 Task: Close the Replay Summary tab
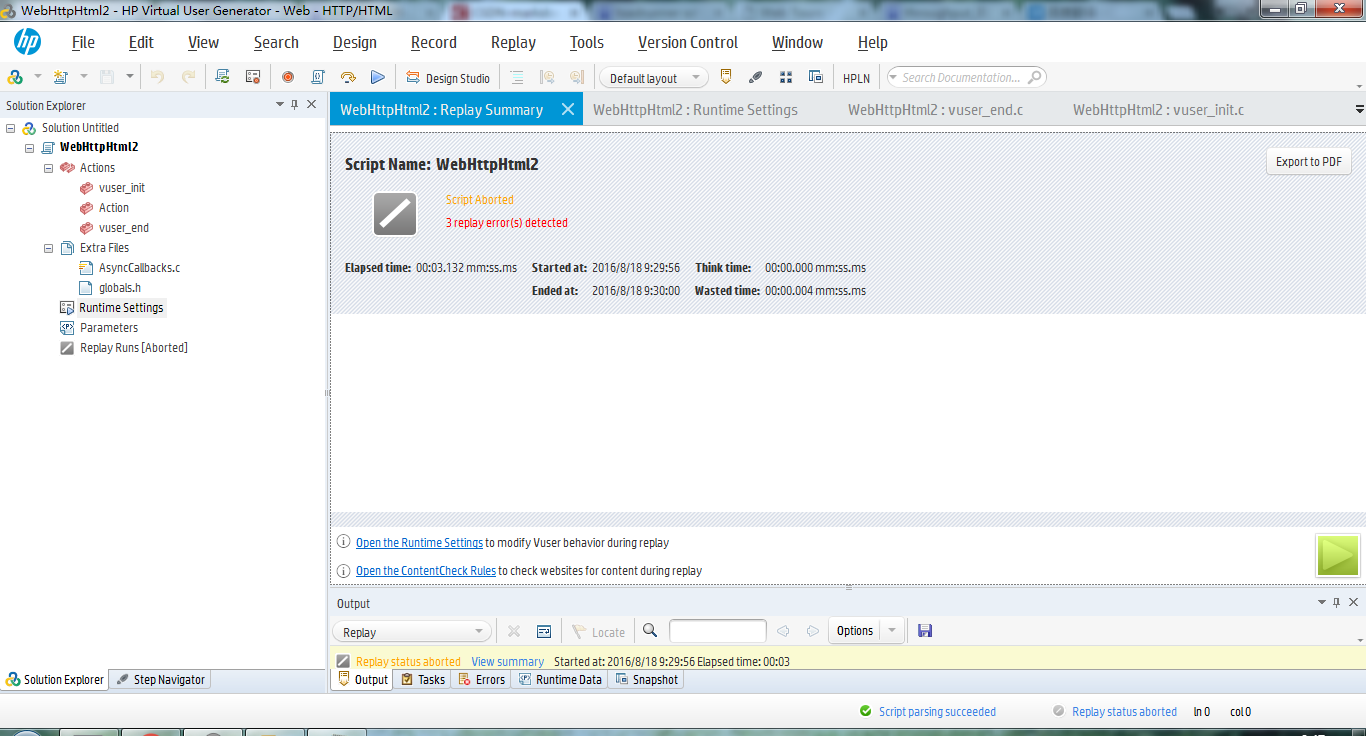(568, 109)
